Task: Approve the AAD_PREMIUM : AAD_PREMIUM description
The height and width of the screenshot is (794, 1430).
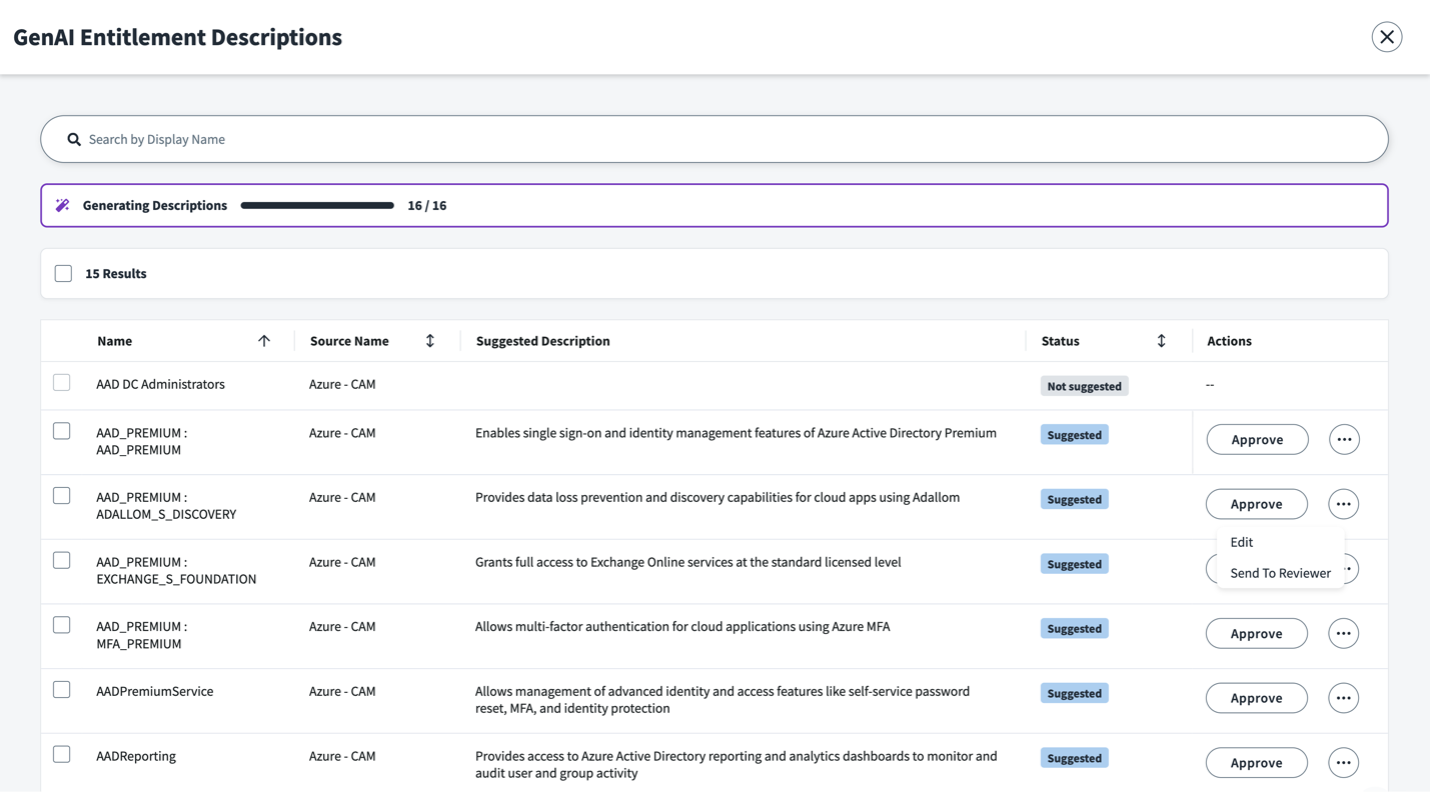Action: click(x=1257, y=438)
